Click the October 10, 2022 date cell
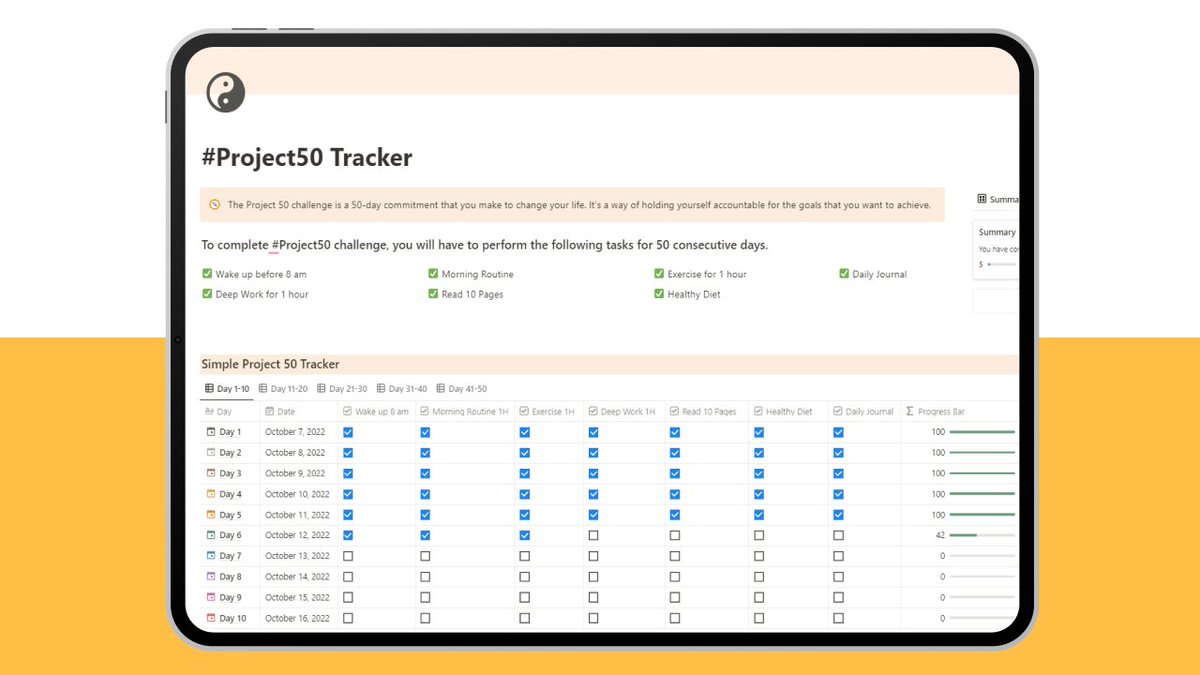 [297, 494]
